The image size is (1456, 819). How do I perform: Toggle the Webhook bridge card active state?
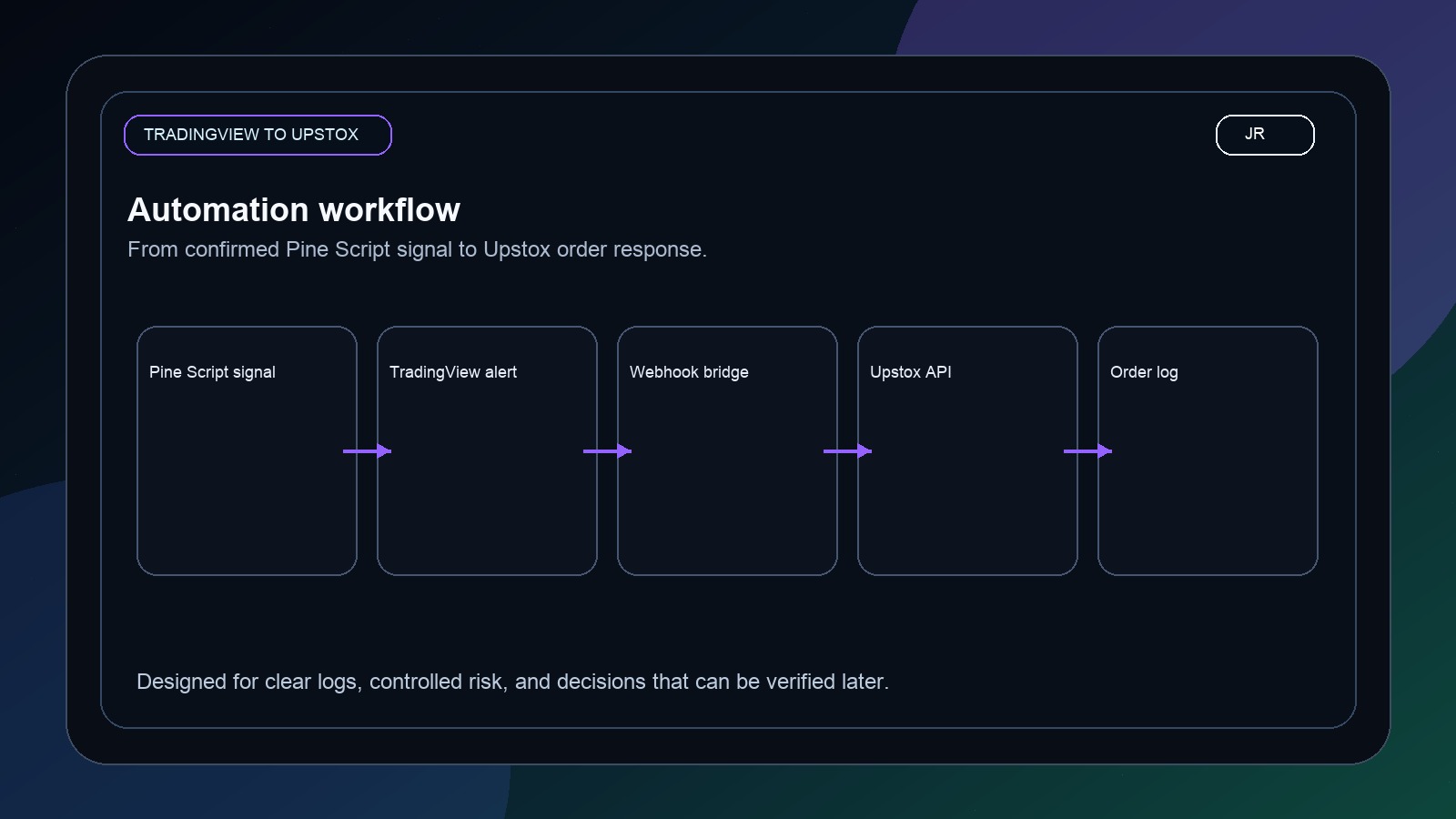pos(727,450)
